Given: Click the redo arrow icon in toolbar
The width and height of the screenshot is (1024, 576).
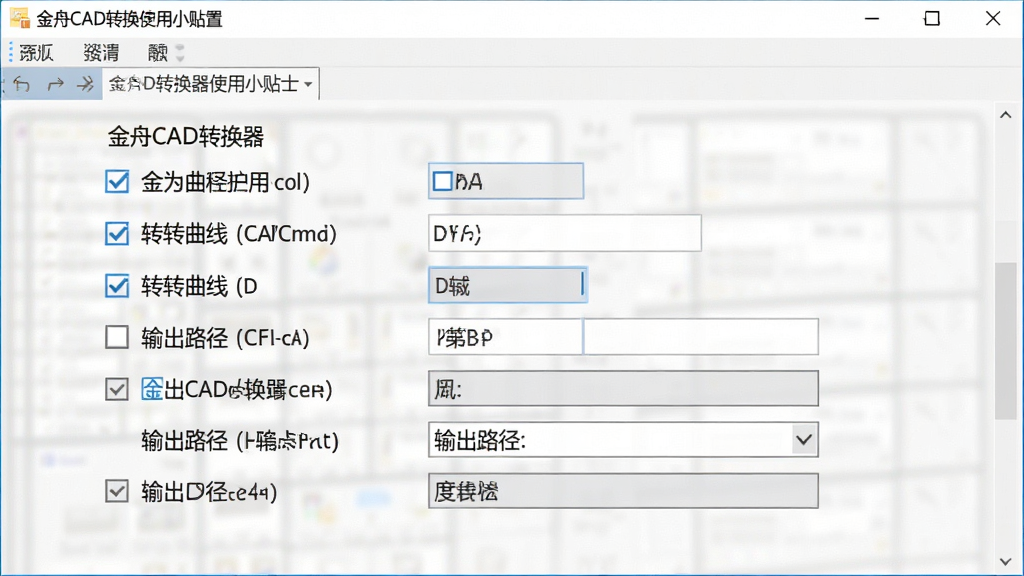Looking at the screenshot, I should point(56,84).
